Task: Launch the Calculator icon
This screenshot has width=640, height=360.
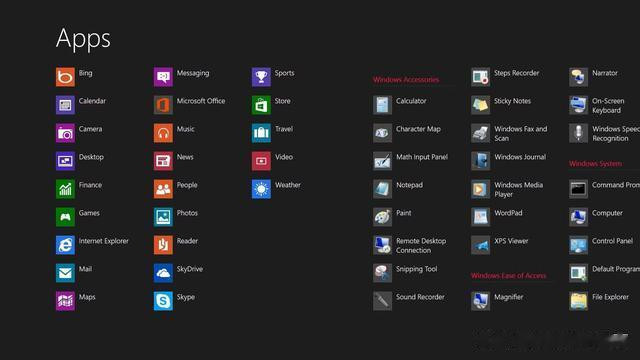Action: click(x=382, y=105)
